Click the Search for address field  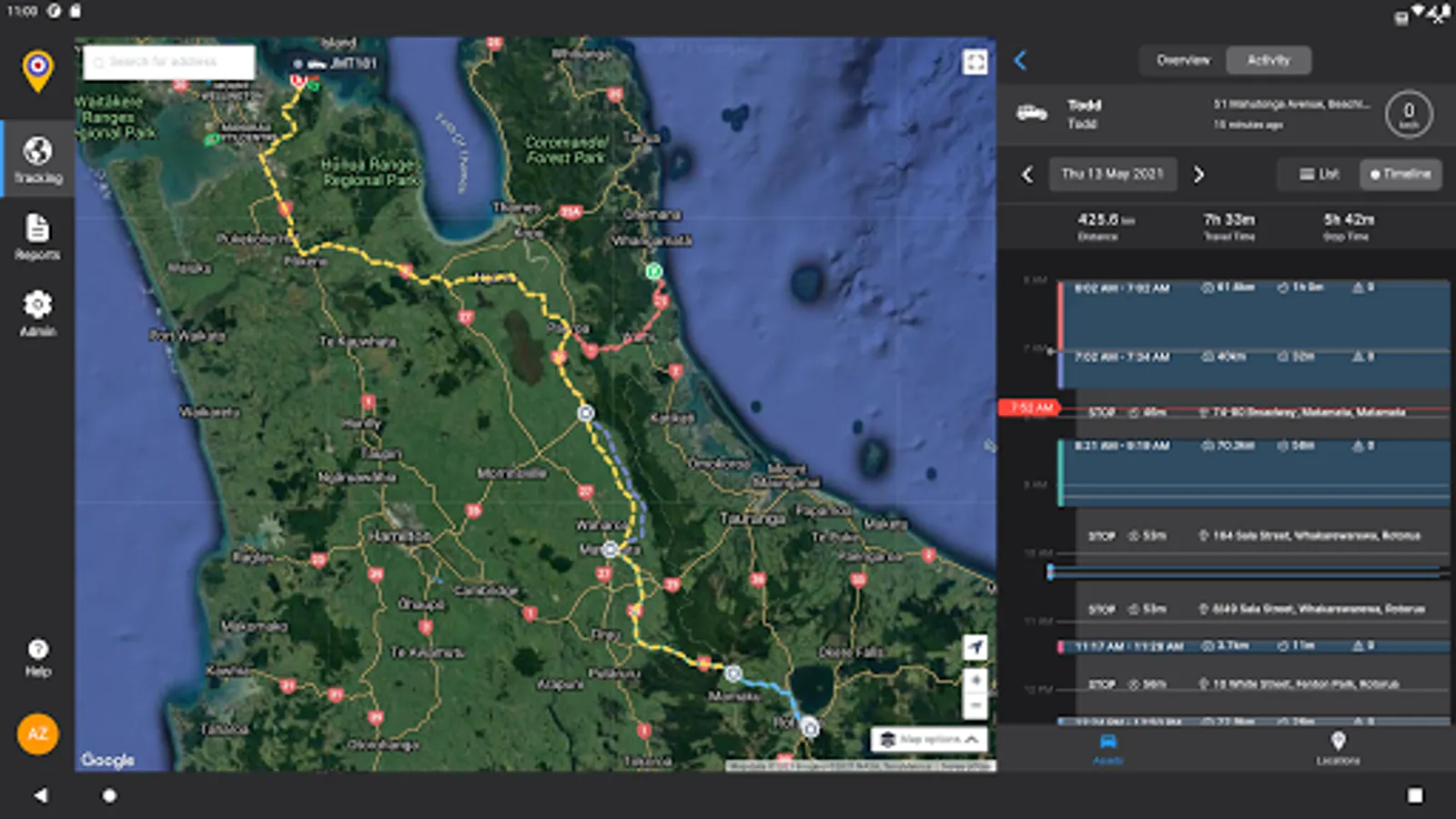point(169,62)
